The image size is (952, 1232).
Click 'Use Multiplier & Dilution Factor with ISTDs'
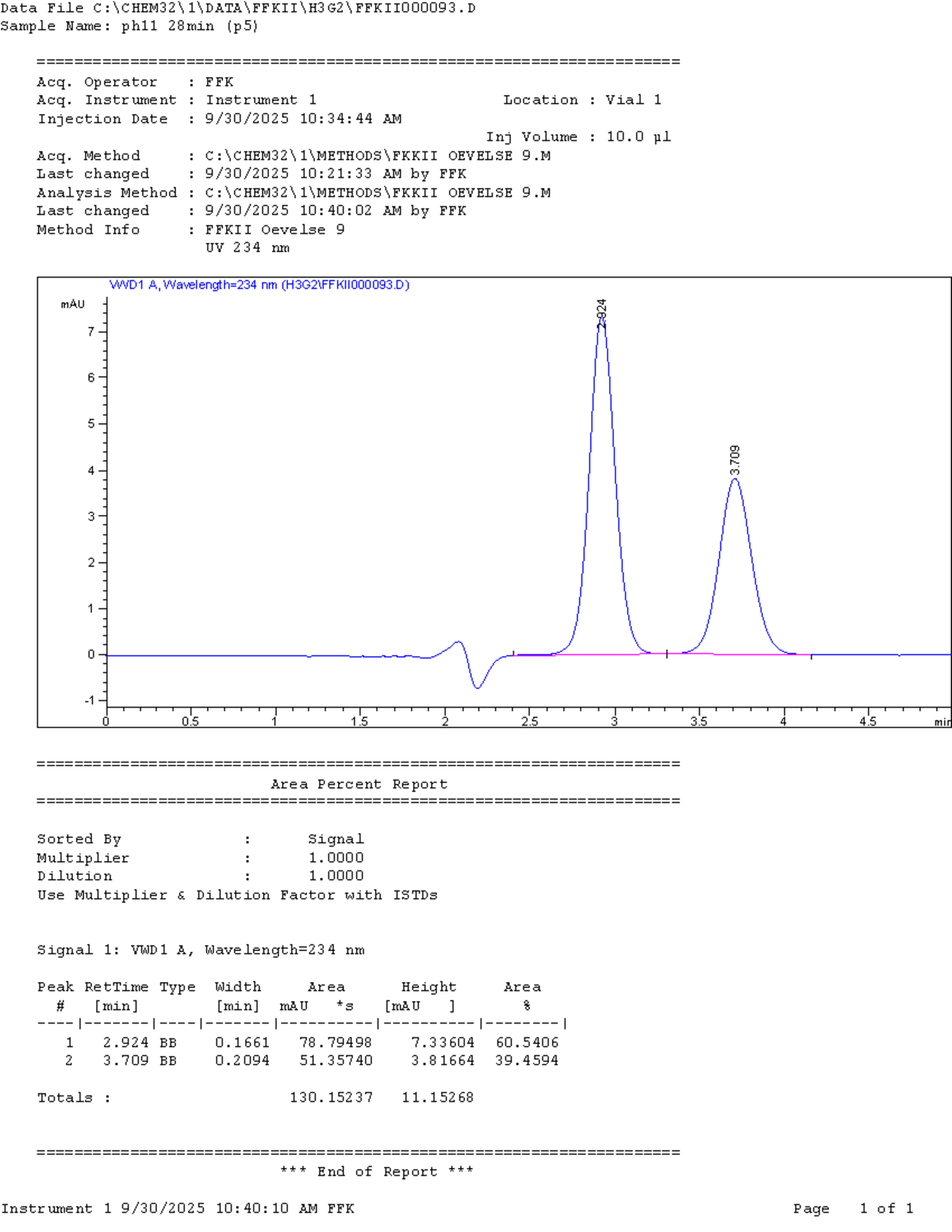point(237,895)
